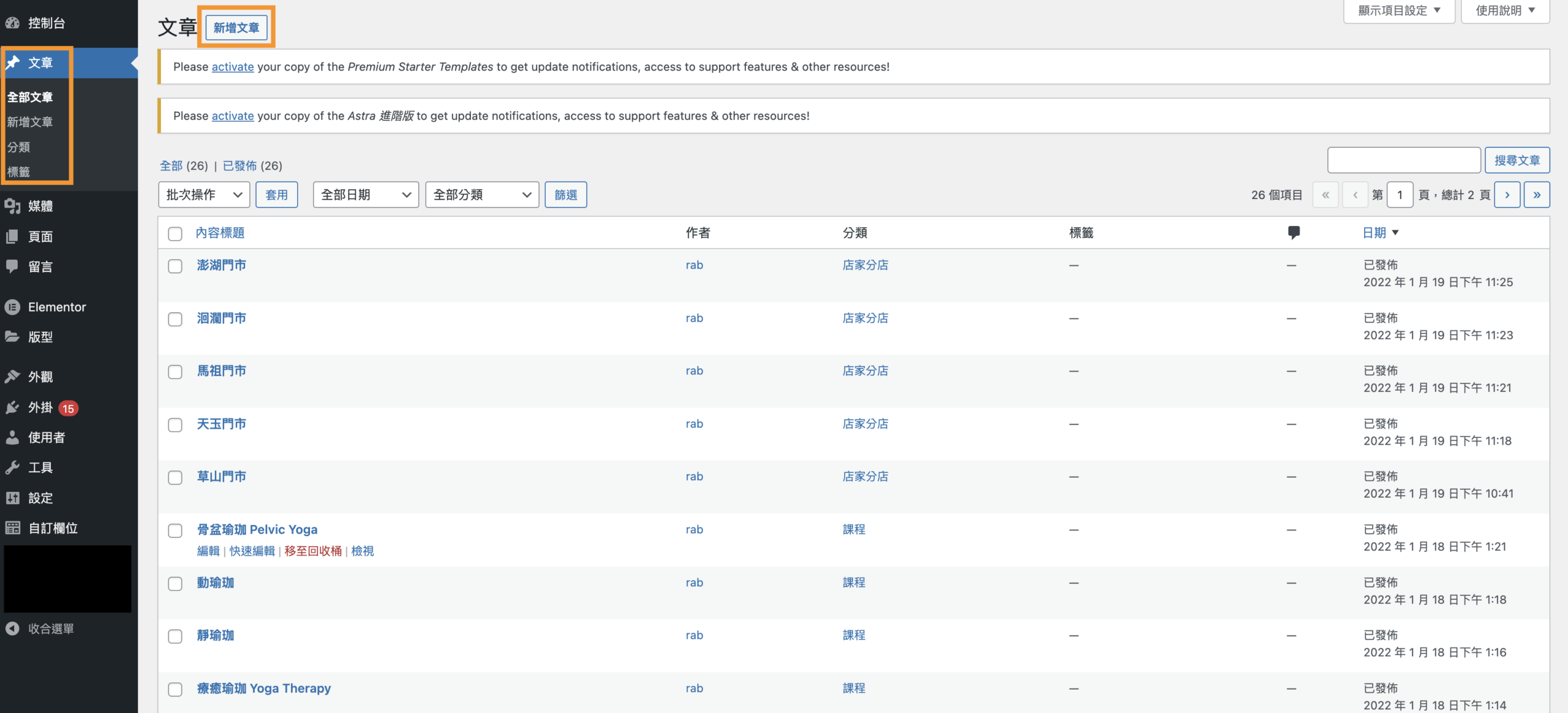The width and height of the screenshot is (1568, 713).
Task: Click the 新增文章 button beside the title
Action: 236,28
